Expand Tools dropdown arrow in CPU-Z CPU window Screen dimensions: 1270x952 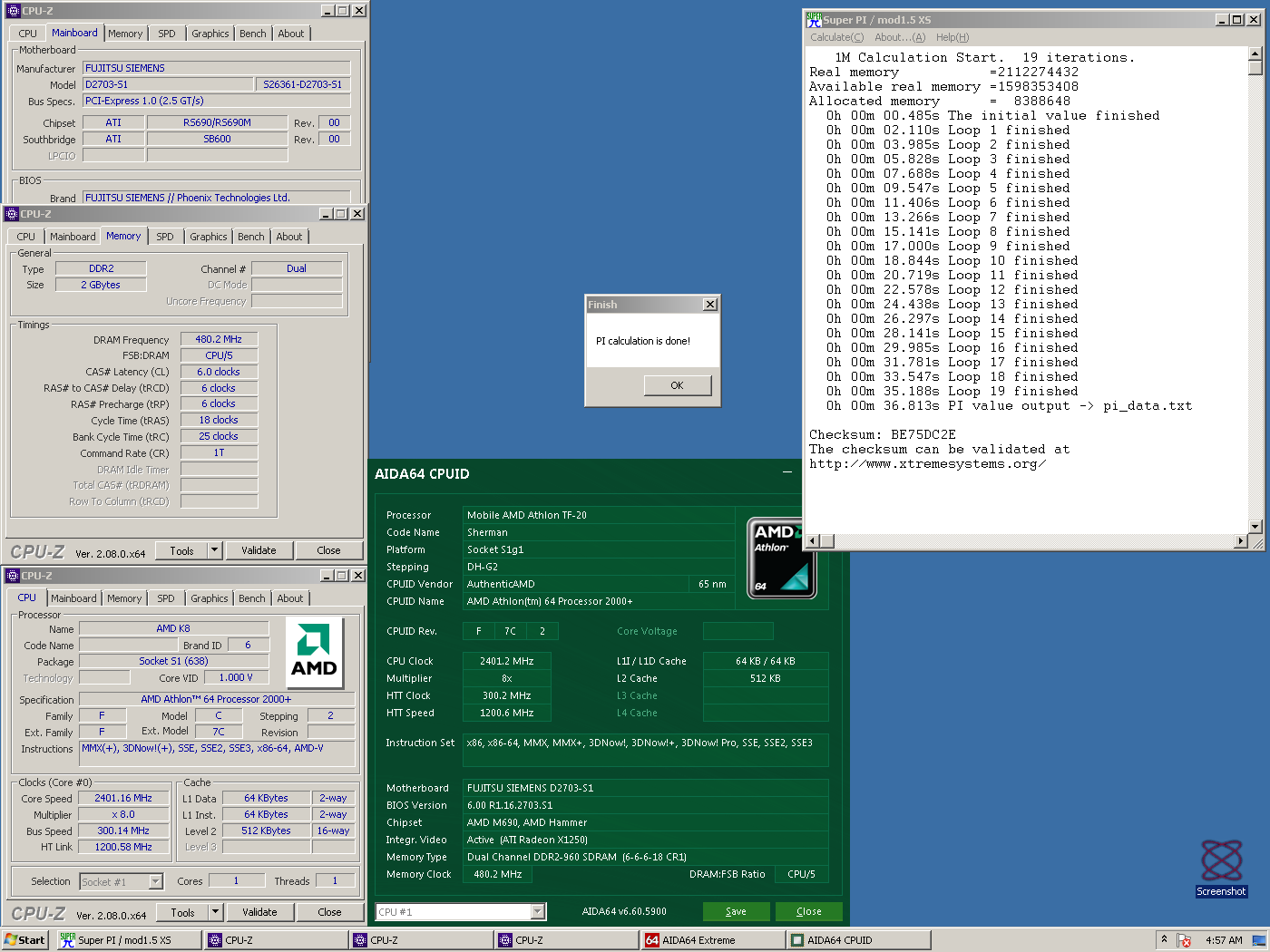coord(216,912)
